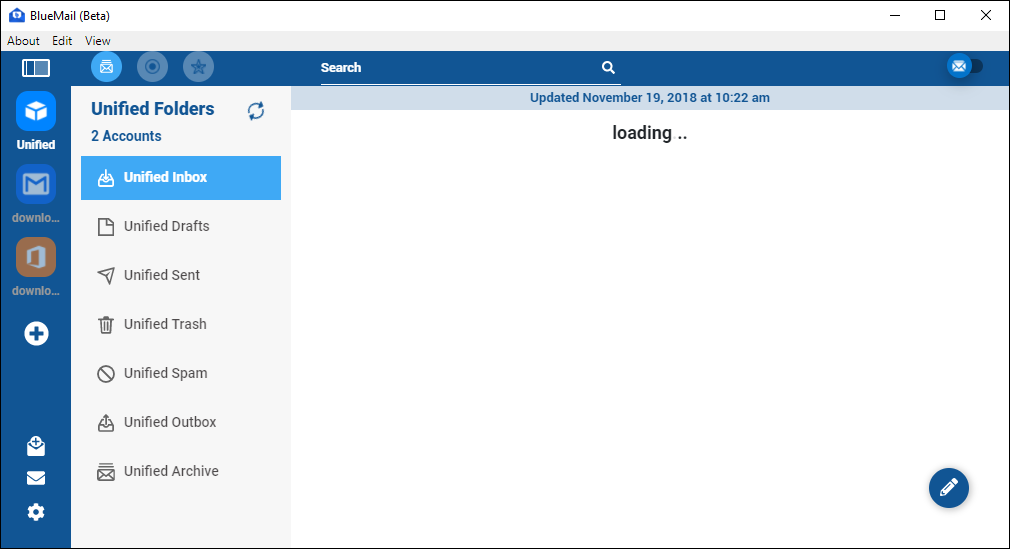
Task: Open Unified Sent folder
Action: (181, 275)
